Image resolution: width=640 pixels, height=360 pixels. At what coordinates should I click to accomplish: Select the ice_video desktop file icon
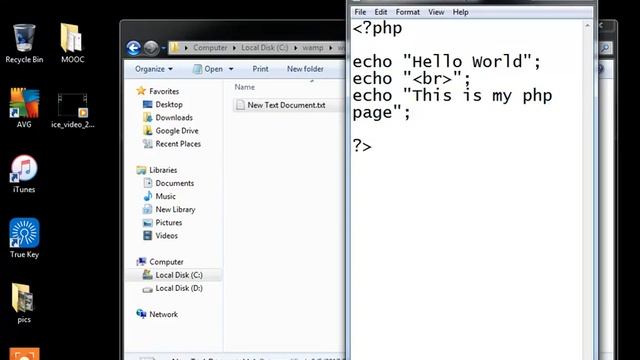(73, 110)
